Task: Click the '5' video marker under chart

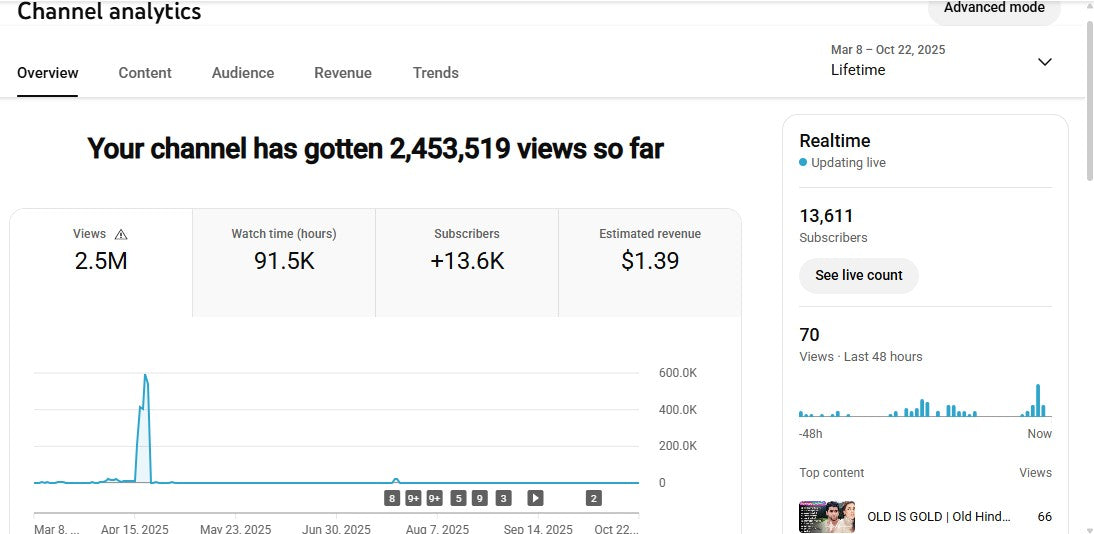Action: (x=458, y=498)
